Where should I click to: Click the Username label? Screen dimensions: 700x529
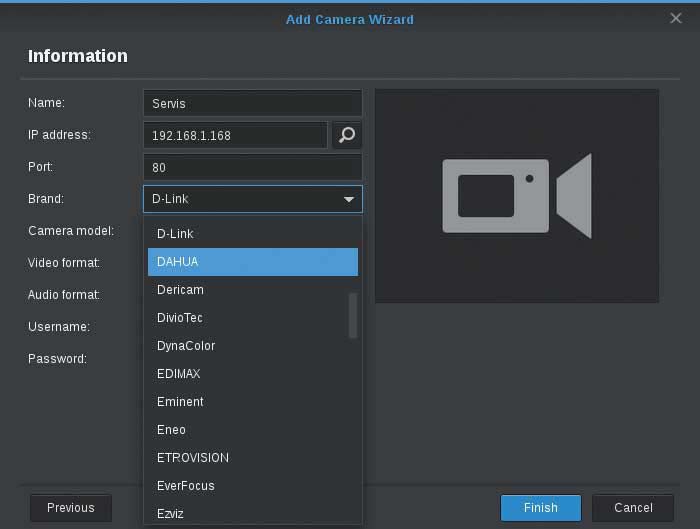59,327
